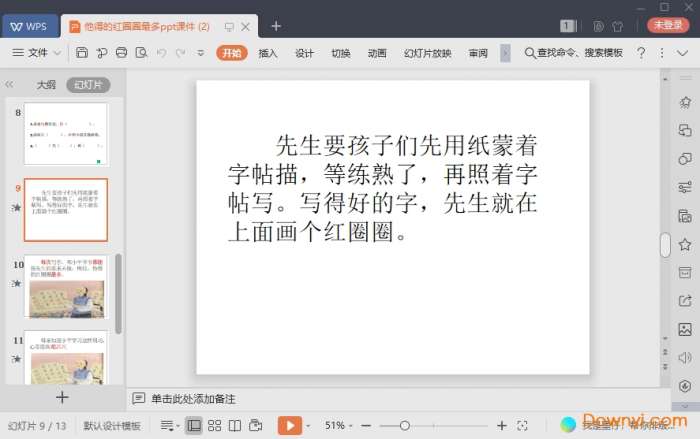The width and height of the screenshot is (700, 439).
Task: Click the 未登录 login button
Action: tap(668, 25)
